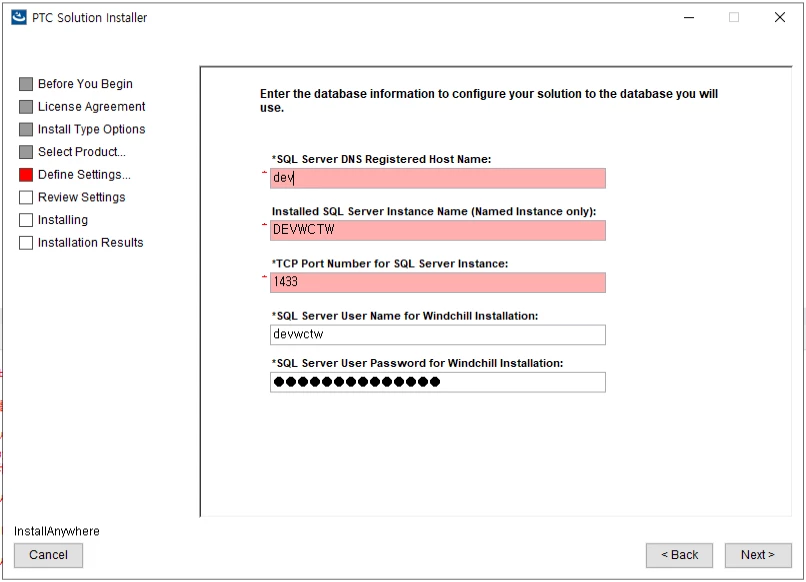Click the 'Before You Begin' step label
The image size is (806, 582).
click(85, 84)
